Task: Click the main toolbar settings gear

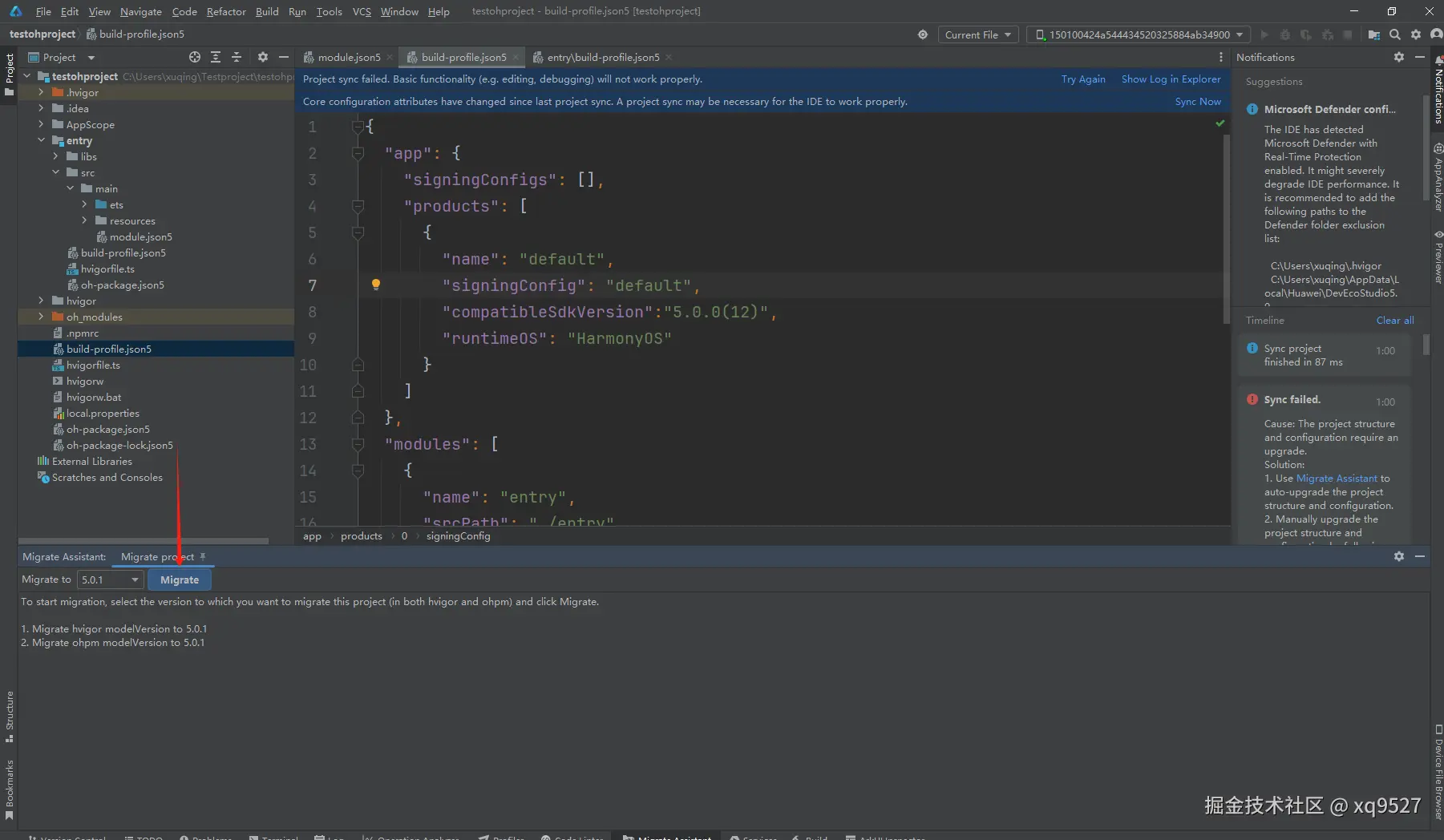Action: [1416, 34]
